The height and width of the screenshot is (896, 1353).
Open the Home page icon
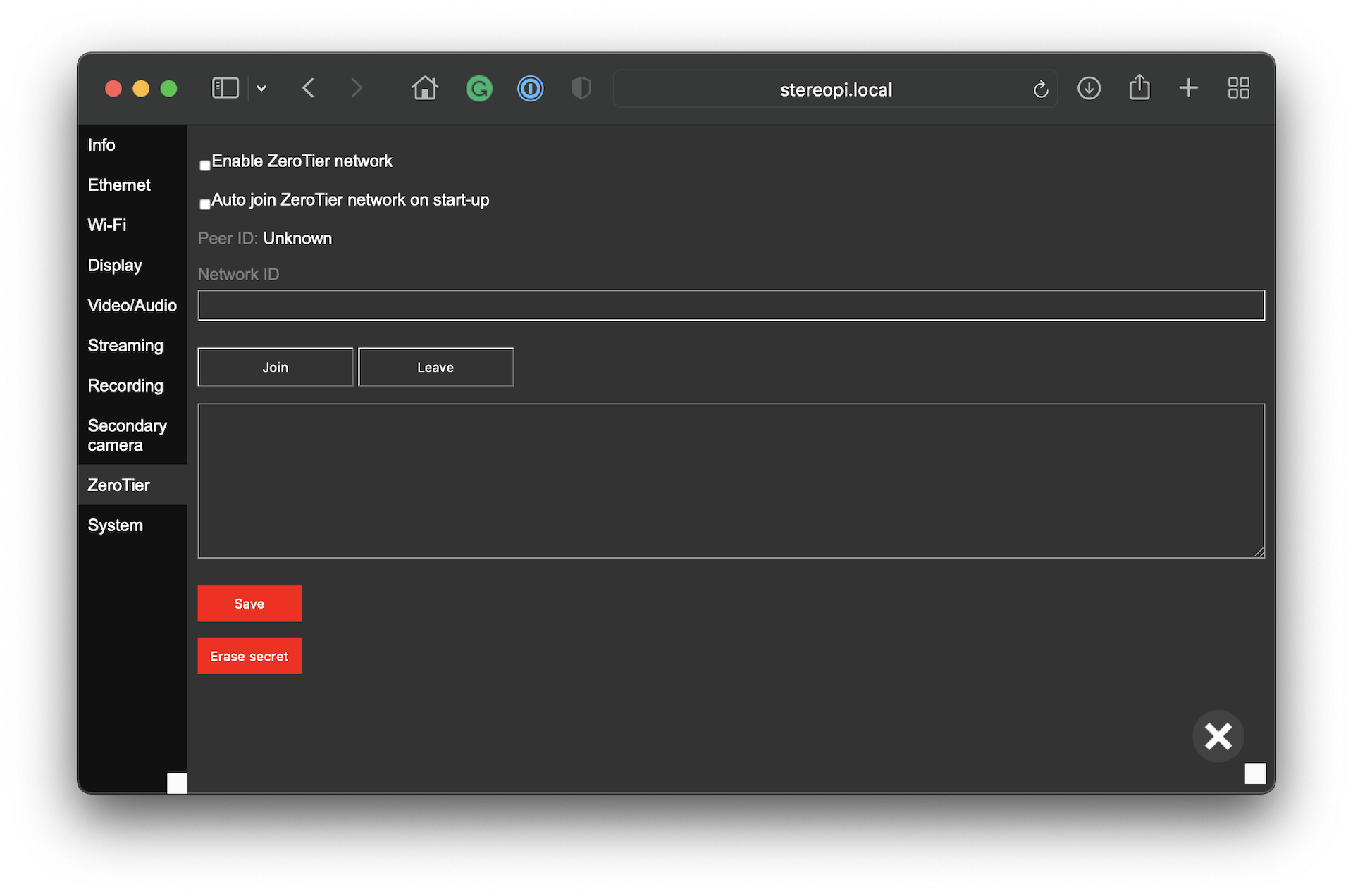(x=425, y=88)
